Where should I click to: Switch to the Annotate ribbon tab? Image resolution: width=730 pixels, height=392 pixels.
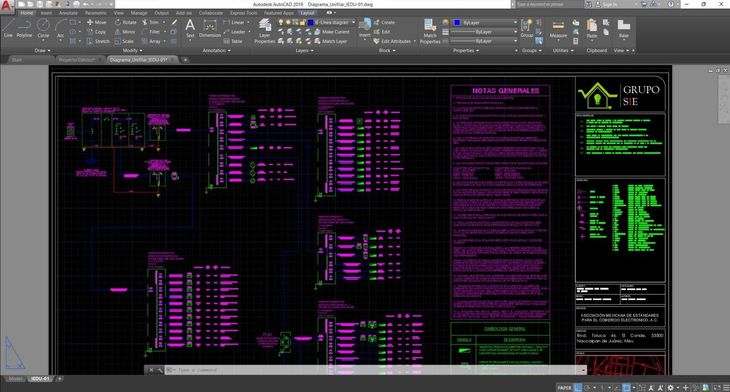[x=68, y=13]
